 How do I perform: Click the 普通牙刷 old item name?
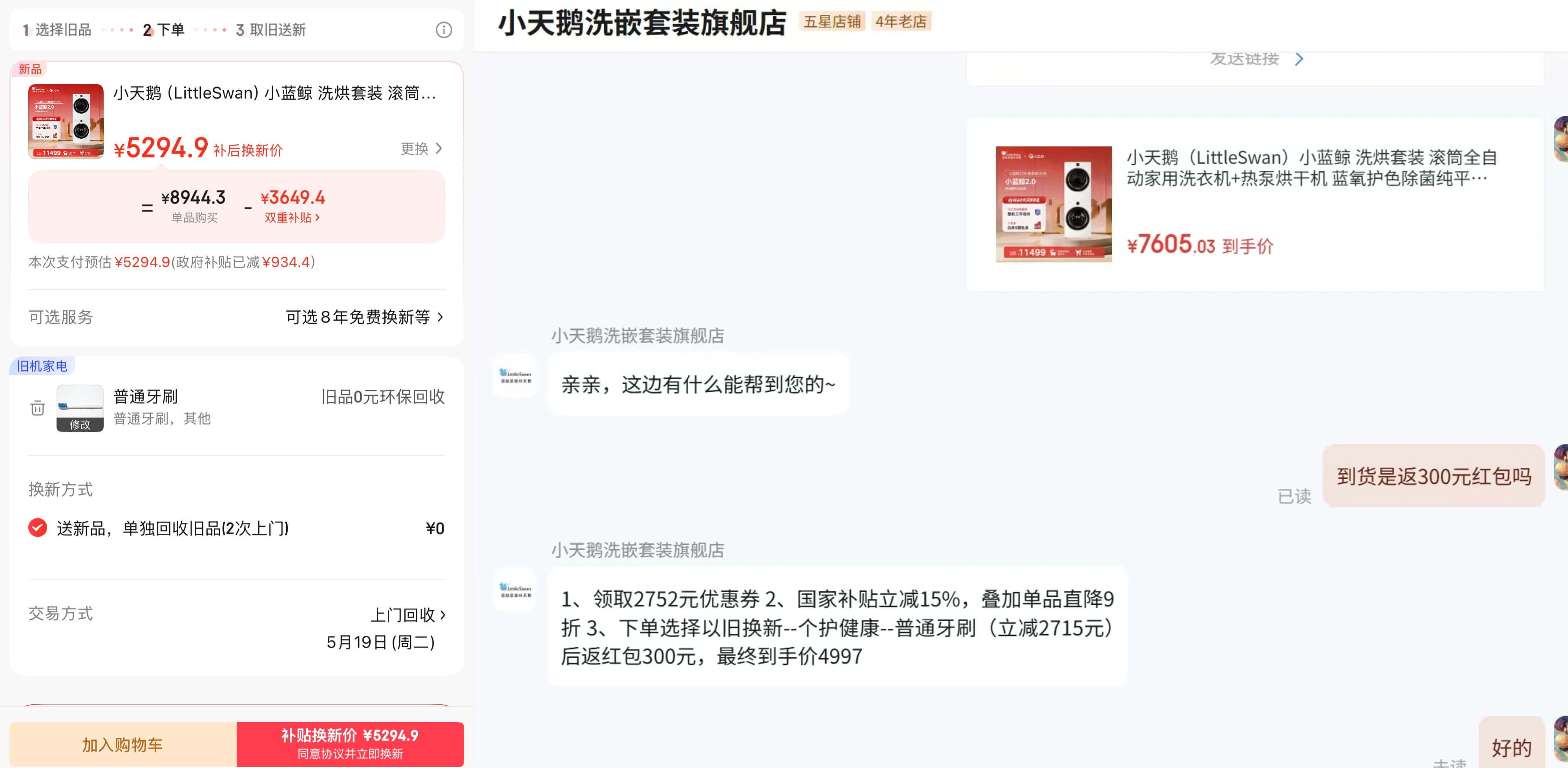(x=146, y=397)
